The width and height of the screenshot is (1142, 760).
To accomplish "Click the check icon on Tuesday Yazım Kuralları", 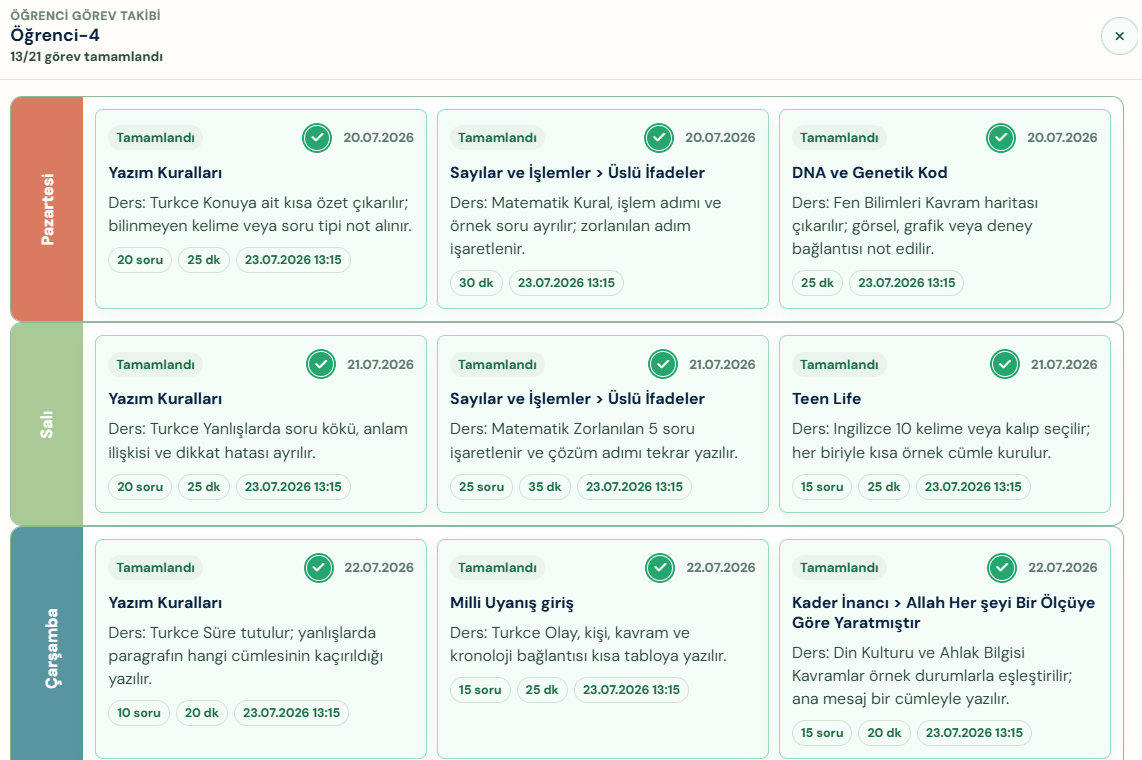I will (320, 364).
